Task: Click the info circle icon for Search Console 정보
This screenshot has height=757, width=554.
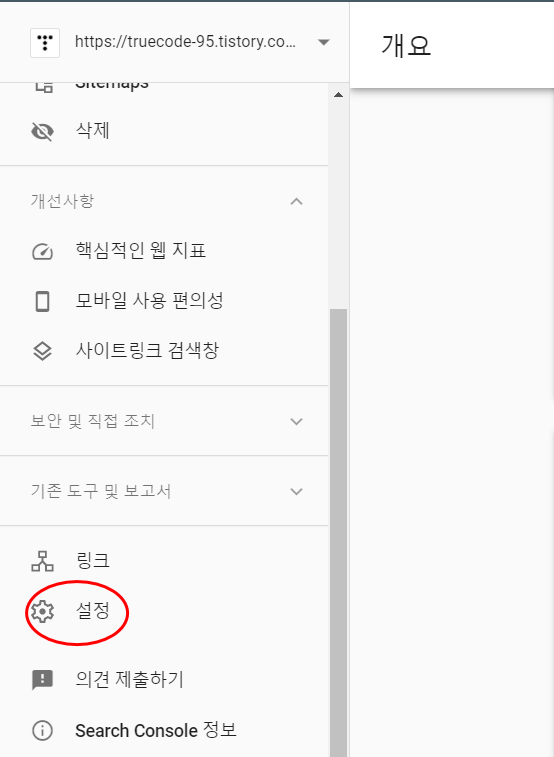Action: tap(42, 730)
